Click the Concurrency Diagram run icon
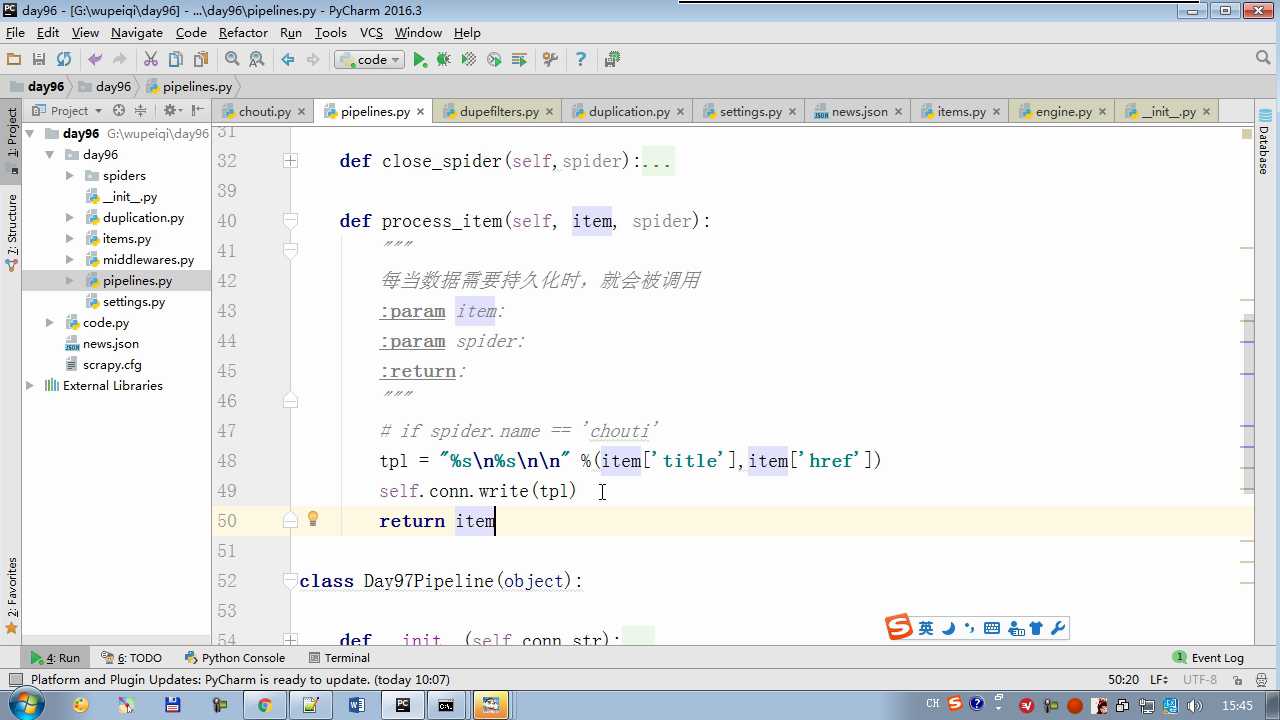 (519, 60)
